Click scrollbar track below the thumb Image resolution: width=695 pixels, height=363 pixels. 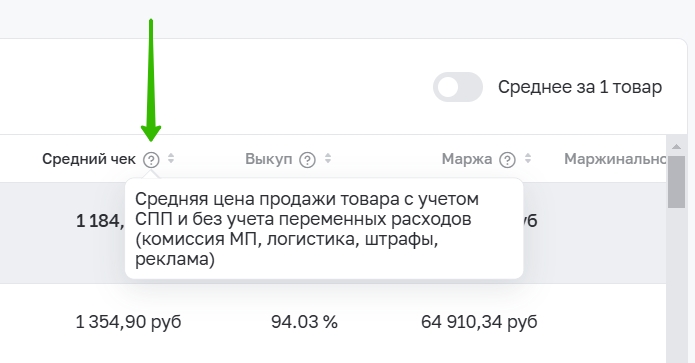pos(676,284)
